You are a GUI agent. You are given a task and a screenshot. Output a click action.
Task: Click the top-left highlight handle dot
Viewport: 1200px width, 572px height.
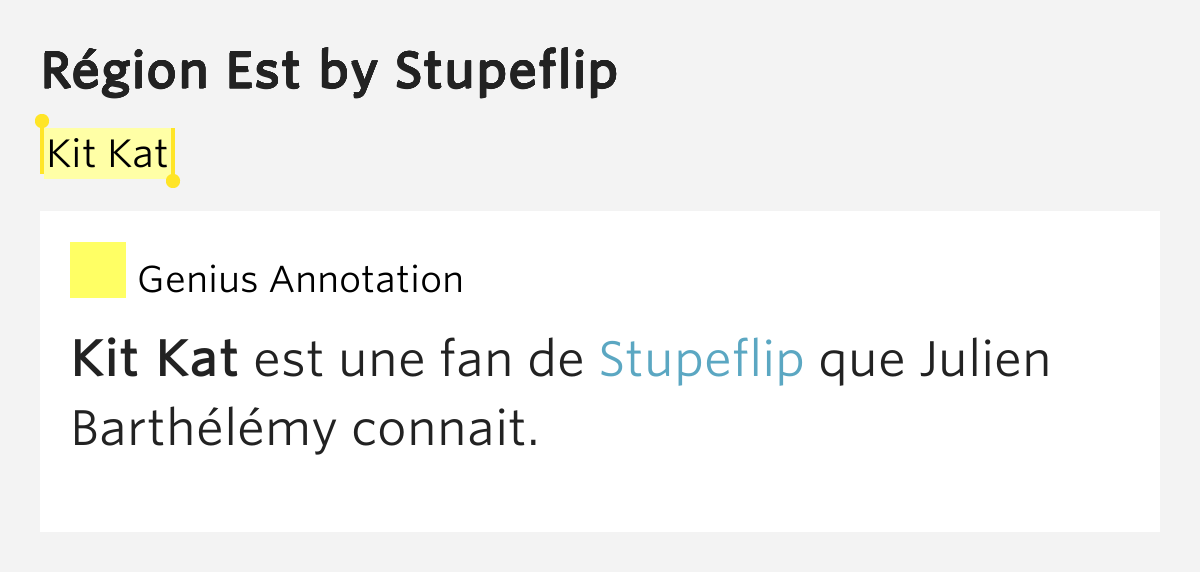[x=42, y=121]
